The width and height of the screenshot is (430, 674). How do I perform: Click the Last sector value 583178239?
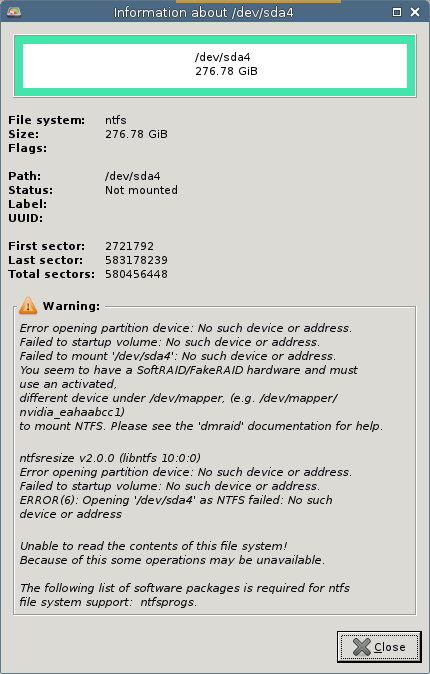pyautogui.click(x=136, y=260)
